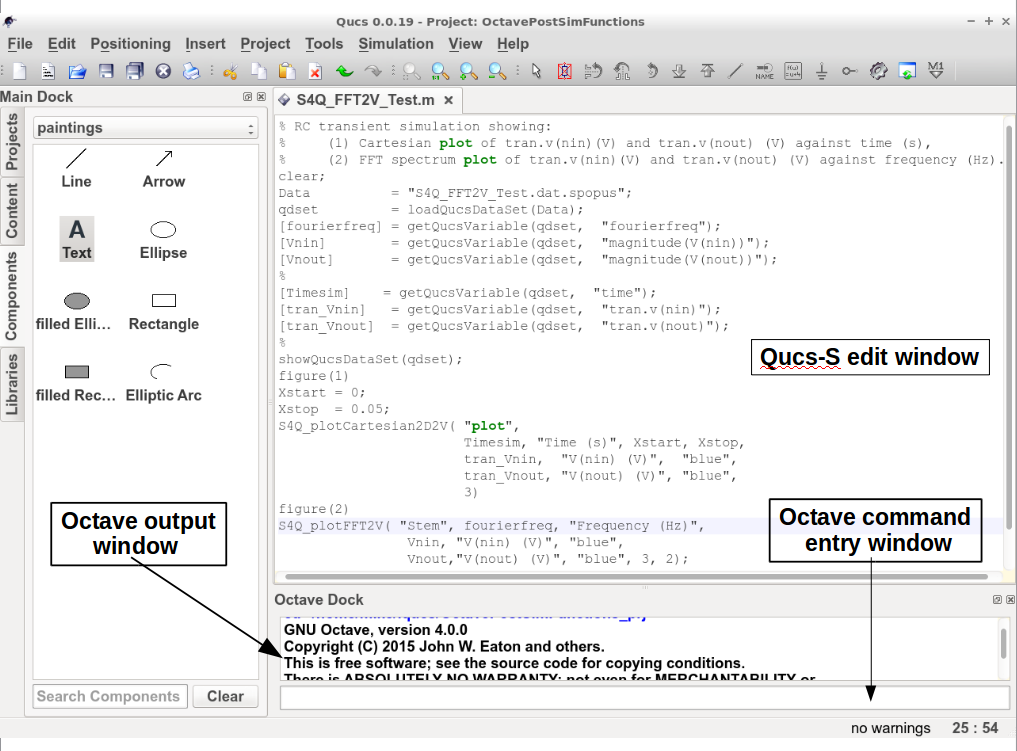
Task: Insert wire label NAME tool
Action: click(x=764, y=71)
